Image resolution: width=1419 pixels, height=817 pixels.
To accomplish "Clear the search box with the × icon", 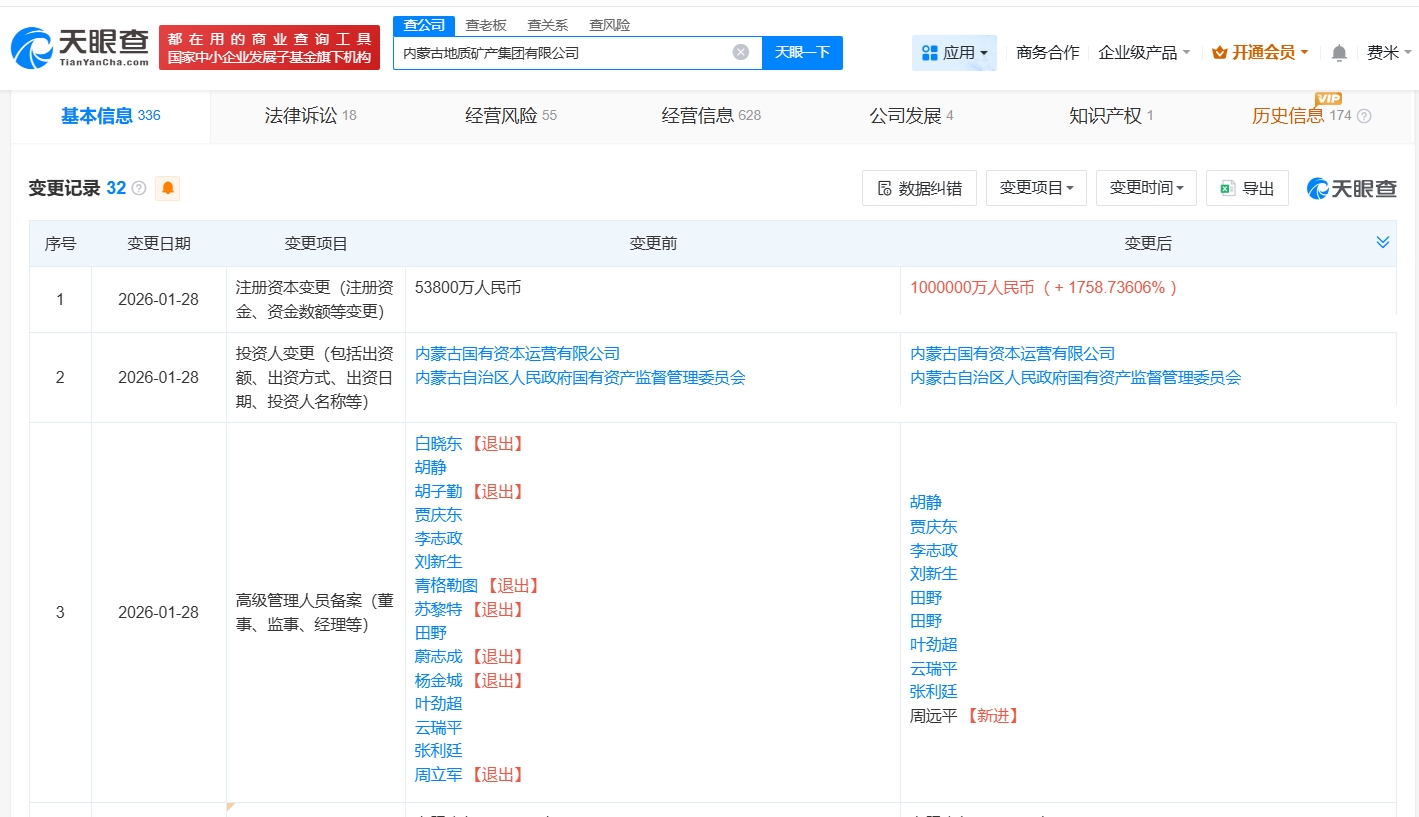I will pos(738,52).
